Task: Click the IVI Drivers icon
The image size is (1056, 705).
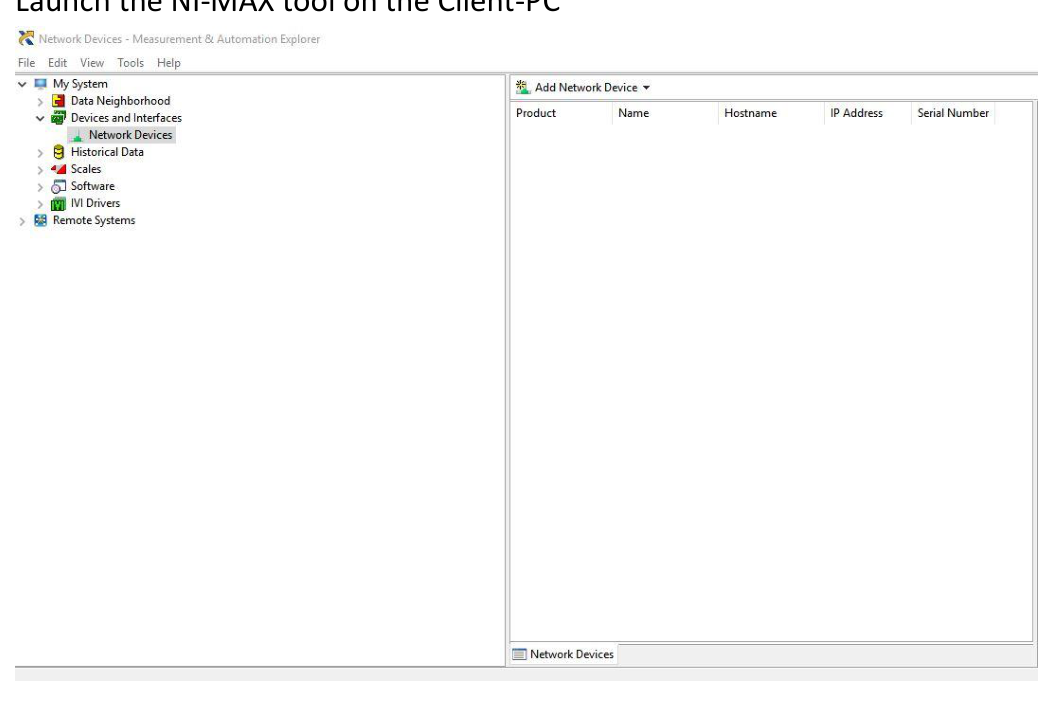Action: pos(59,203)
